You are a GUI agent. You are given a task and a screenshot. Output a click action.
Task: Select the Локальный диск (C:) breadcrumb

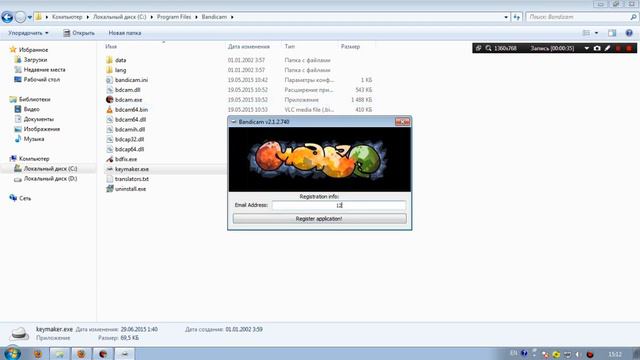[x=119, y=17]
